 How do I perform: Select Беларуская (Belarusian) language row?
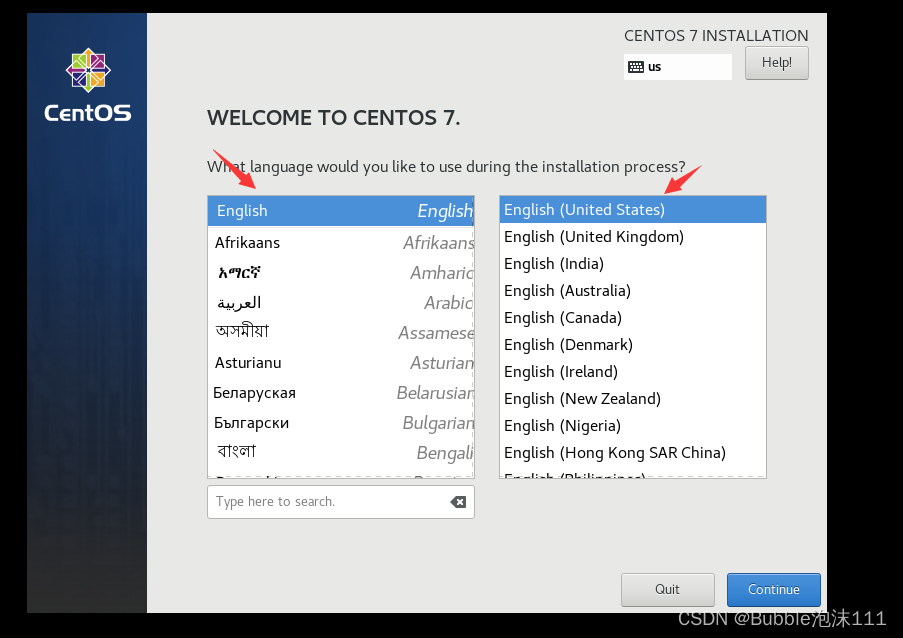pos(341,393)
